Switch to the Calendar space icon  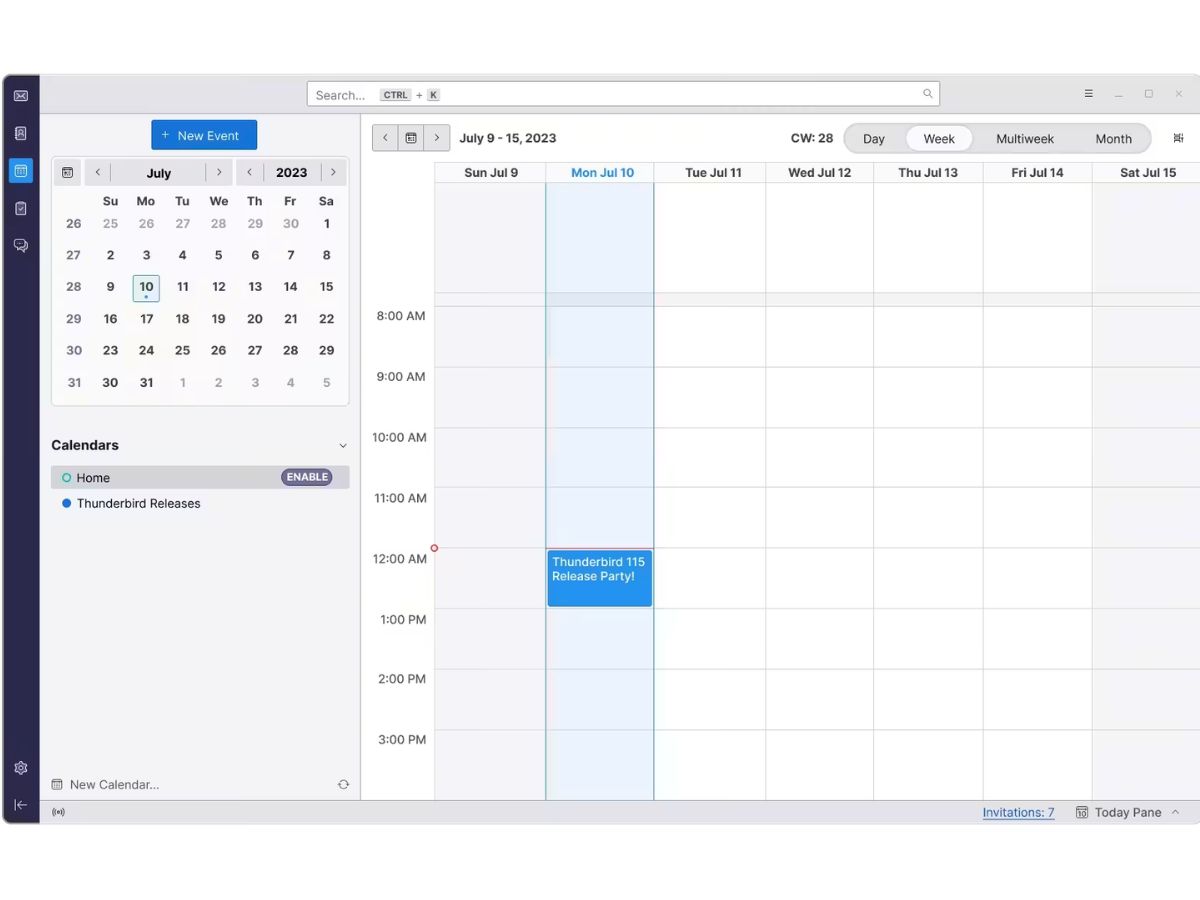[21, 171]
